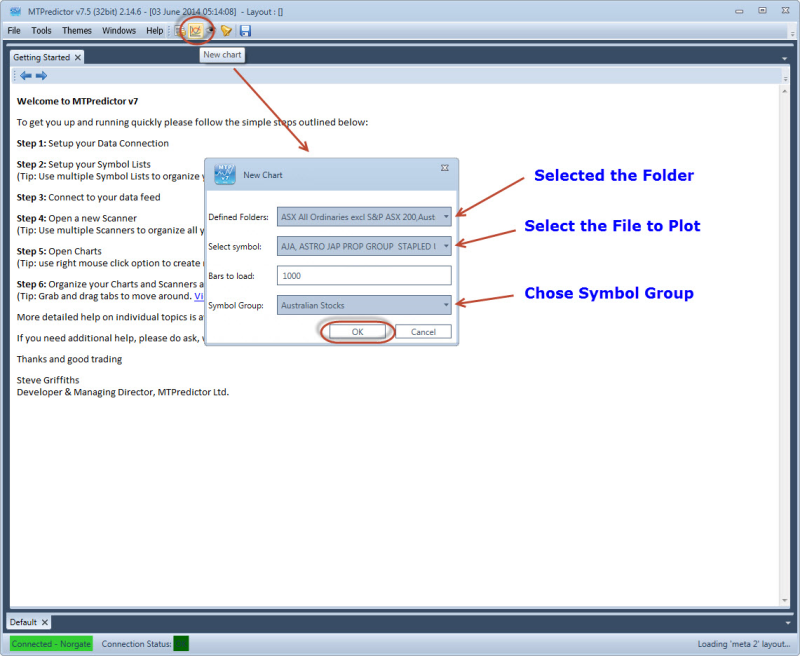Click the MT v7 logo in New Chart dialog
This screenshot has width=800, height=656.
(x=224, y=174)
